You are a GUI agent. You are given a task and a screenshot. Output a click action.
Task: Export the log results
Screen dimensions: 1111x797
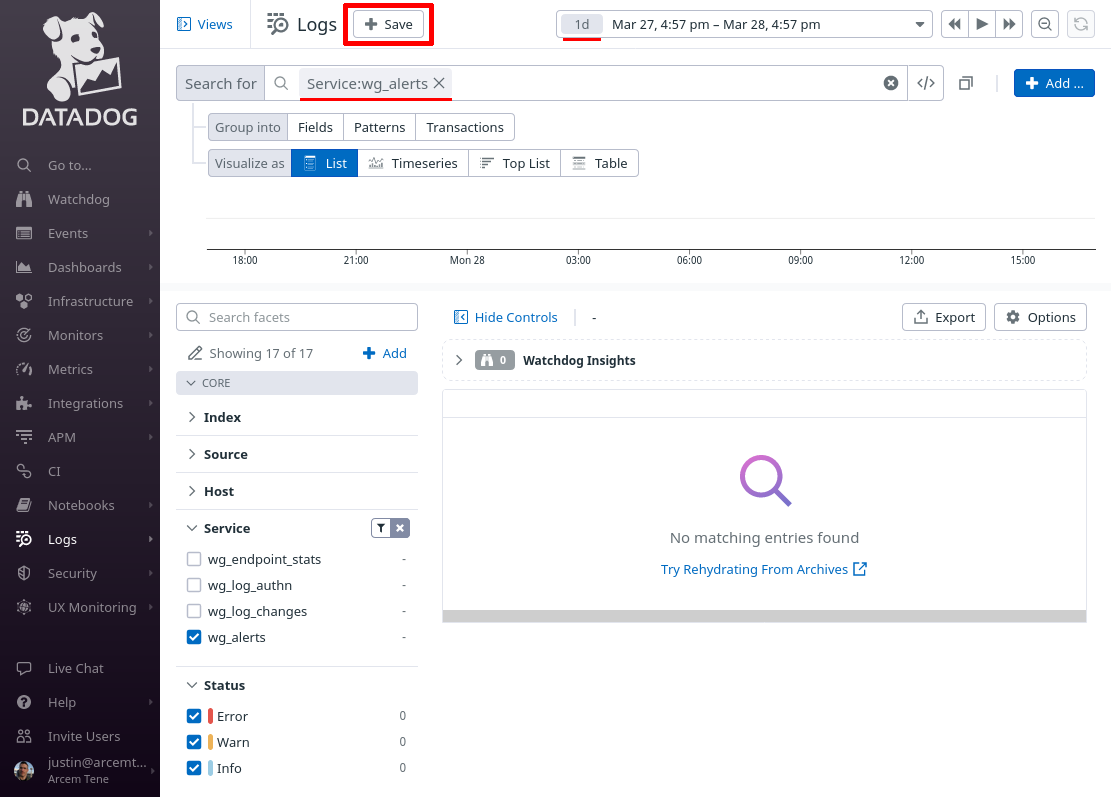click(x=944, y=317)
